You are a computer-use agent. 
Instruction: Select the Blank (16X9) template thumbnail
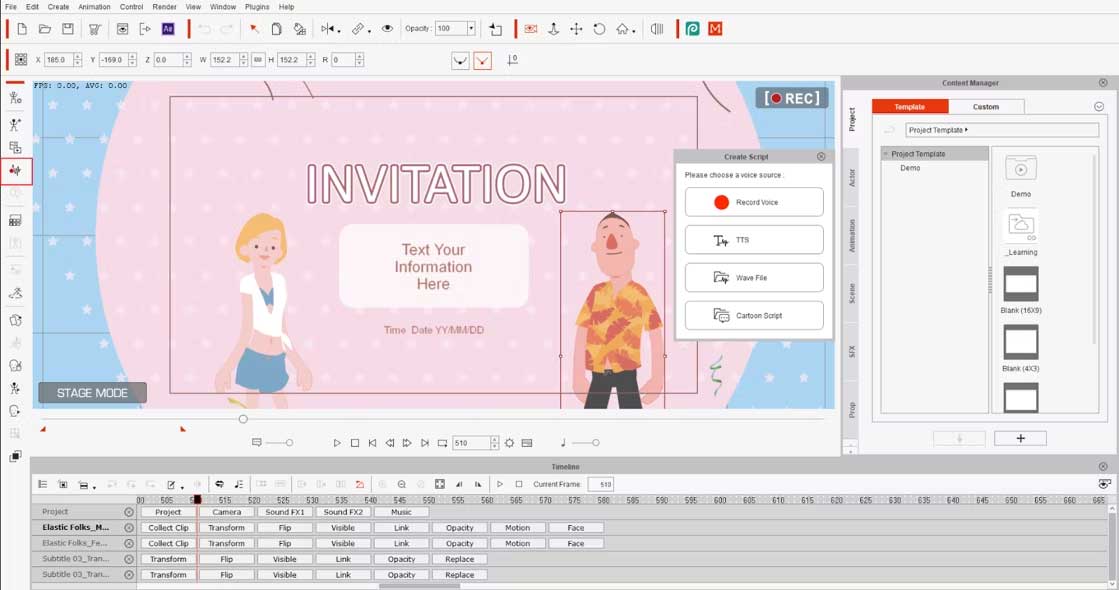tap(1021, 285)
